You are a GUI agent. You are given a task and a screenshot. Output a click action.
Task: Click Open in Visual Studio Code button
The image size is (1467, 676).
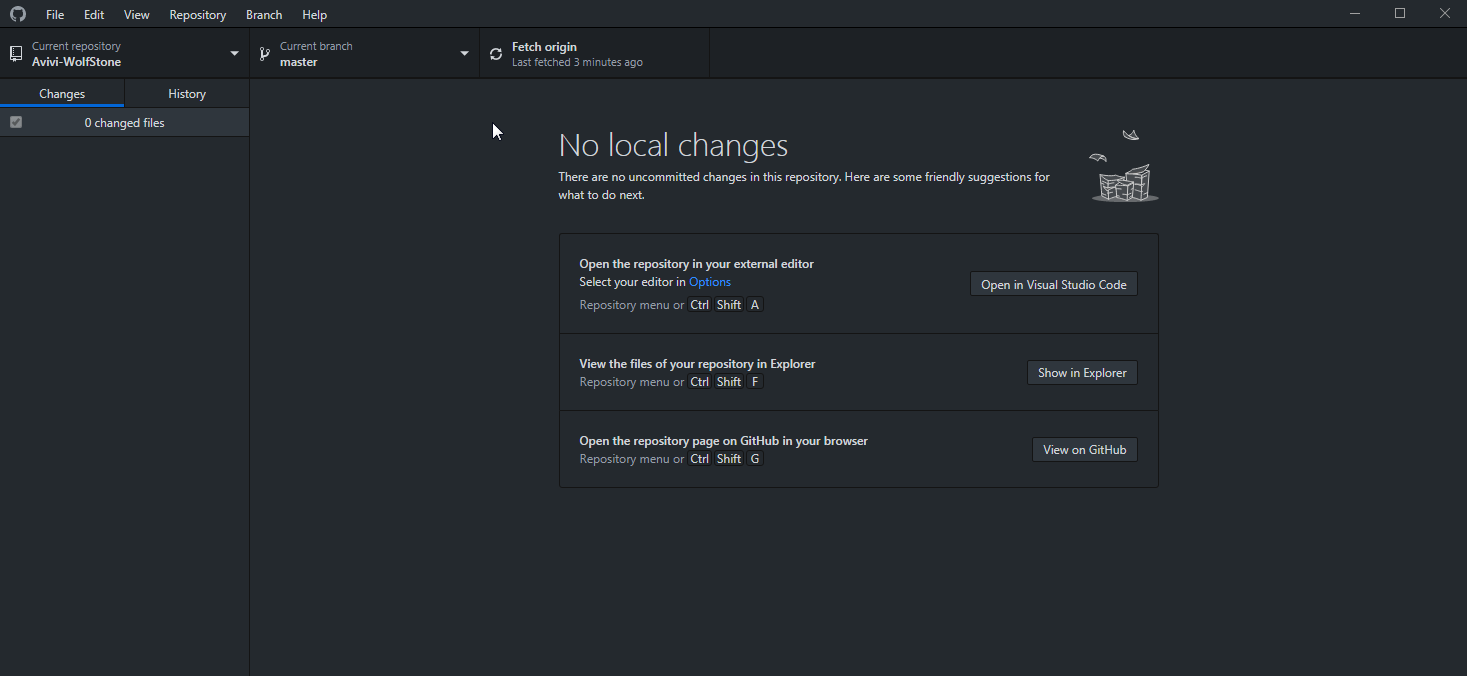(x=1054, y=284)
